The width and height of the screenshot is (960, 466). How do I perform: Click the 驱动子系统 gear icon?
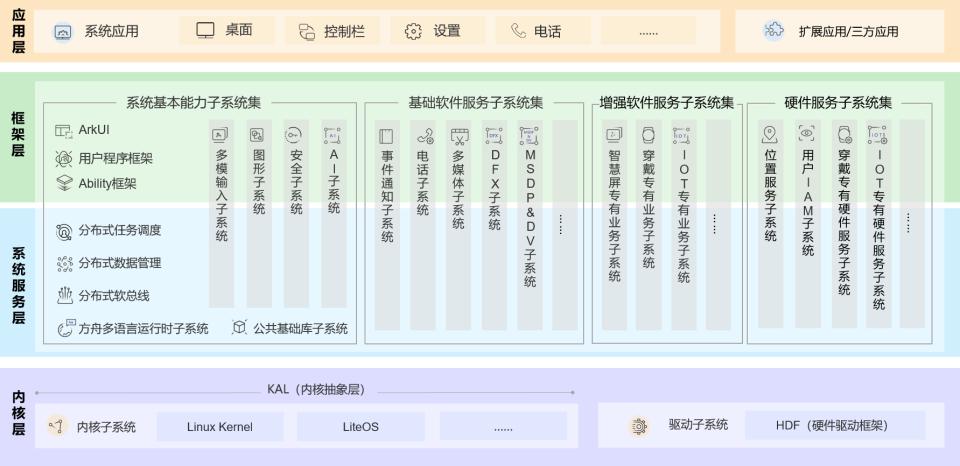(638, 426)
